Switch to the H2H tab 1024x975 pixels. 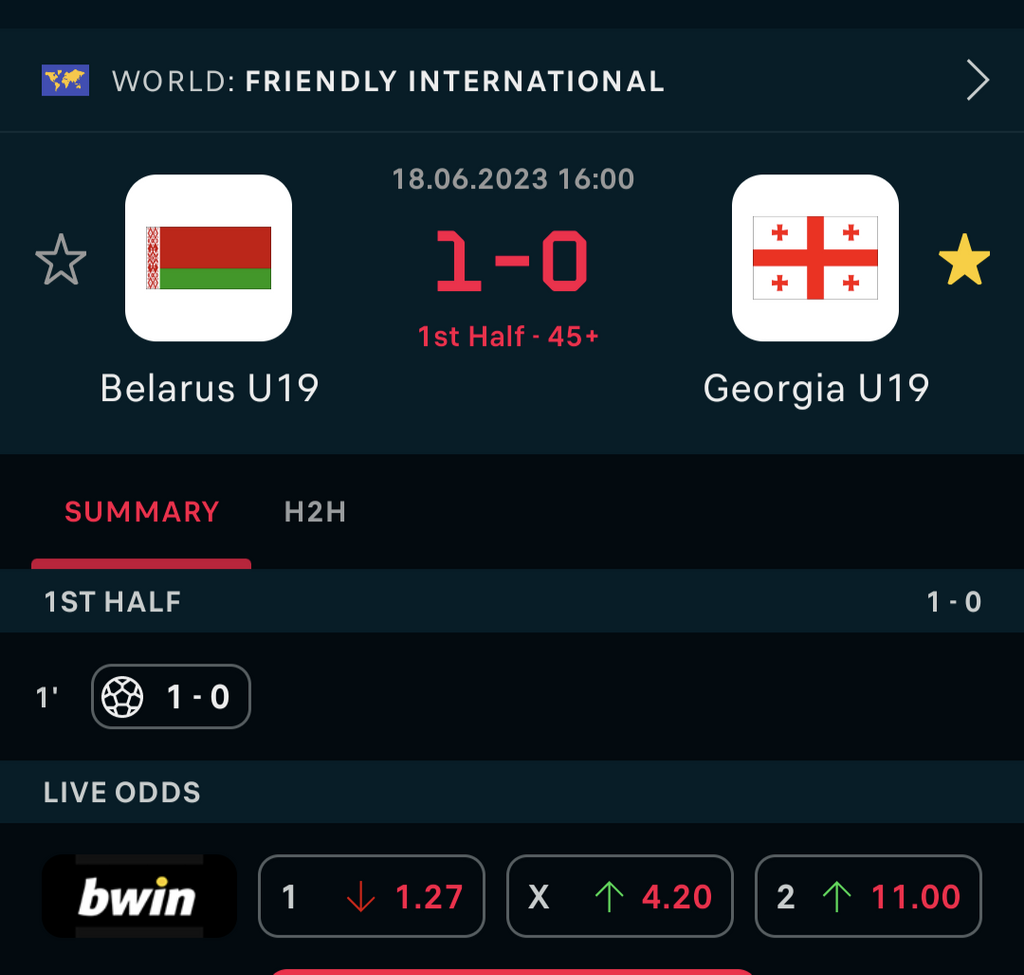(315, 512)
